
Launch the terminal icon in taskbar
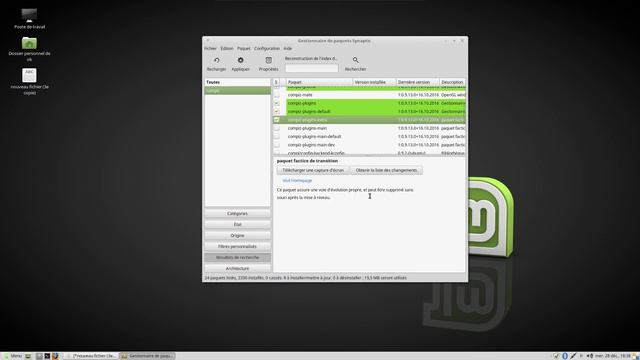click(47, 356)
